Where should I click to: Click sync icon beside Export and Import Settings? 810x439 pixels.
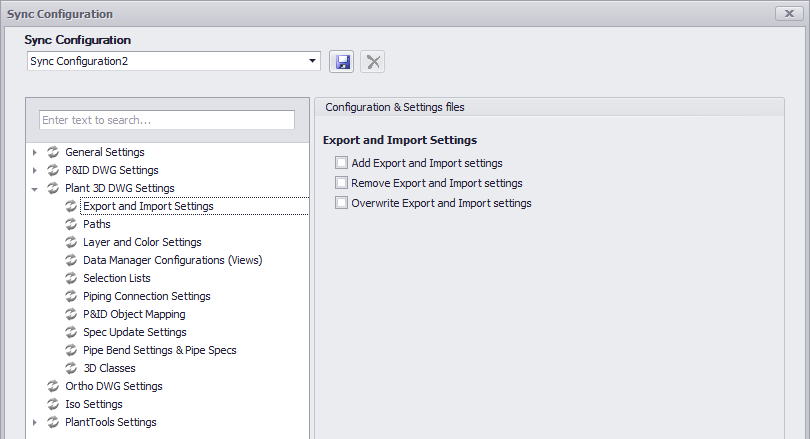tap(71, 206)
